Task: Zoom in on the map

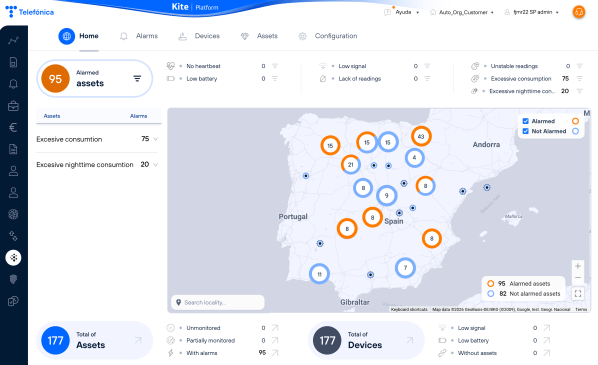Action: coord(578,266)
